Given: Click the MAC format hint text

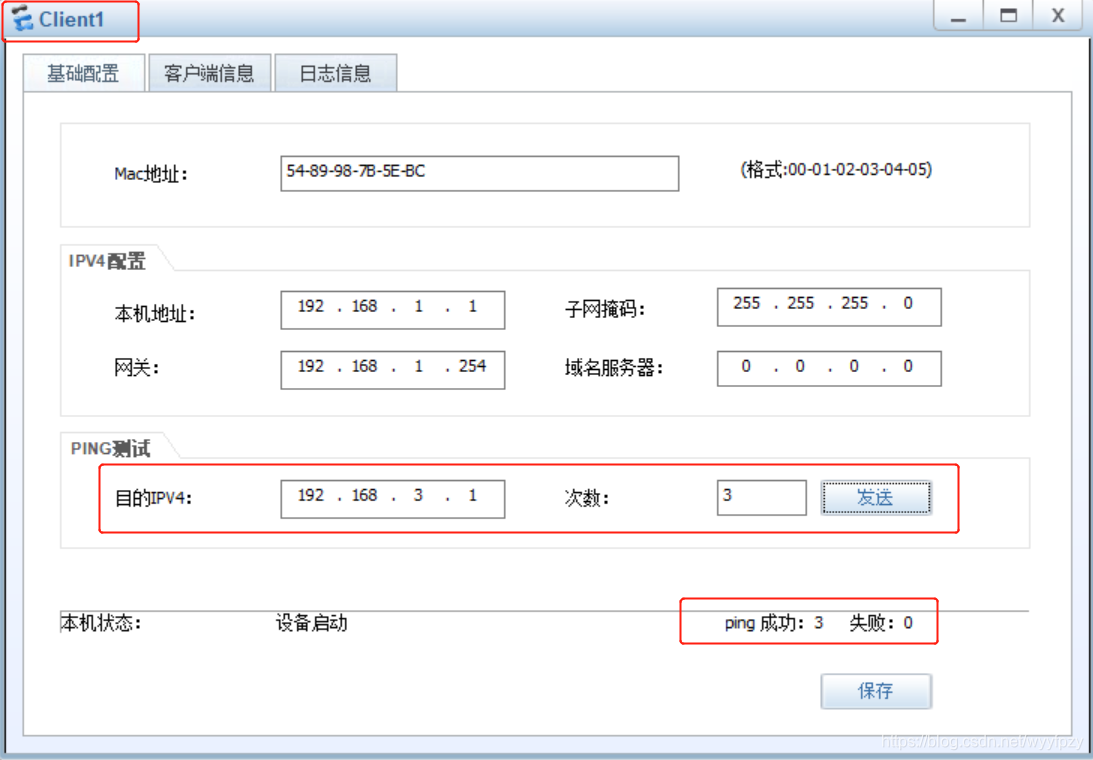Looking at the screenshot, I should click(x=836, y=169).
